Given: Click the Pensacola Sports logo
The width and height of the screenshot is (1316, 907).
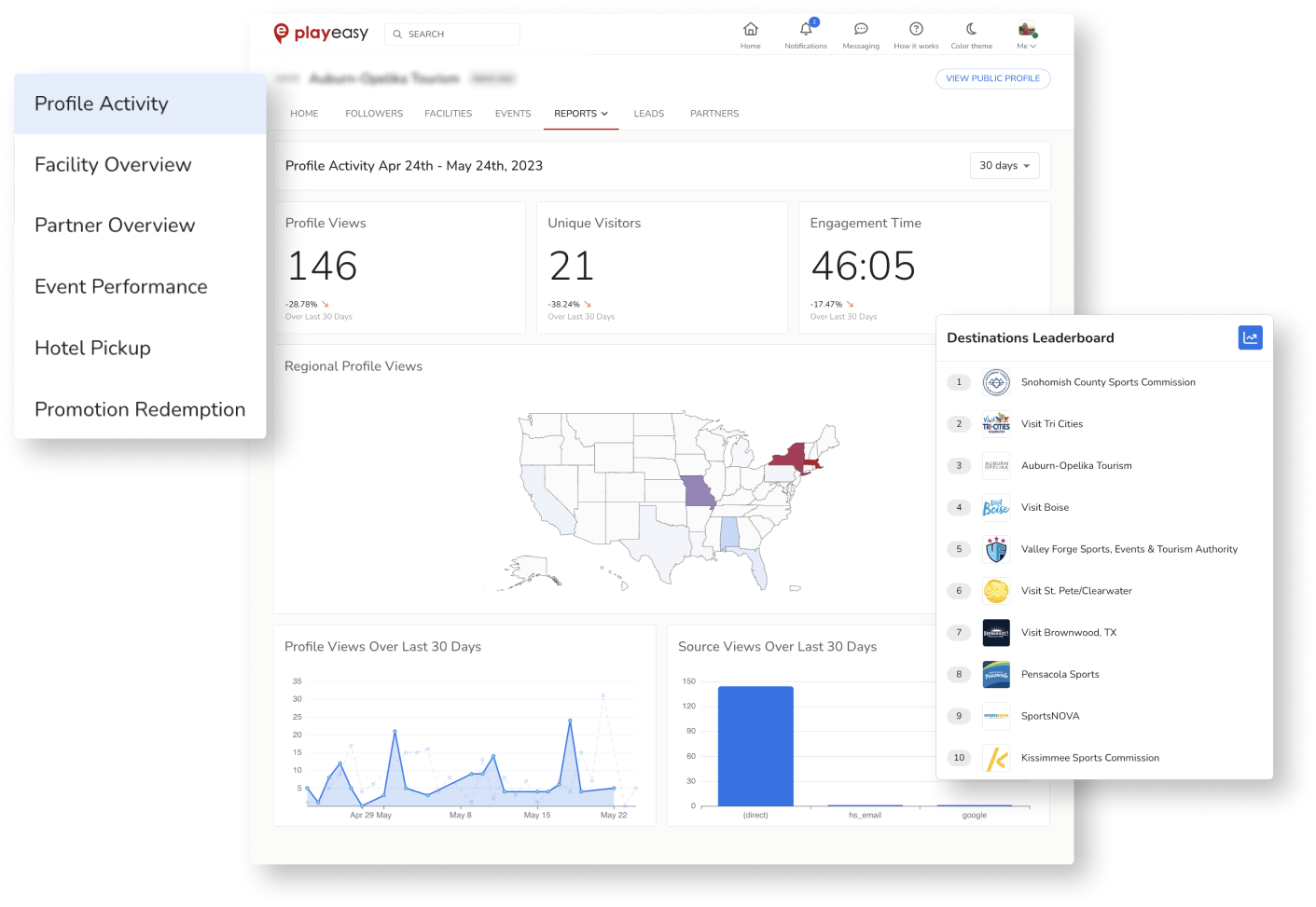Looking at the screenshot, I should tap(996, 674).
